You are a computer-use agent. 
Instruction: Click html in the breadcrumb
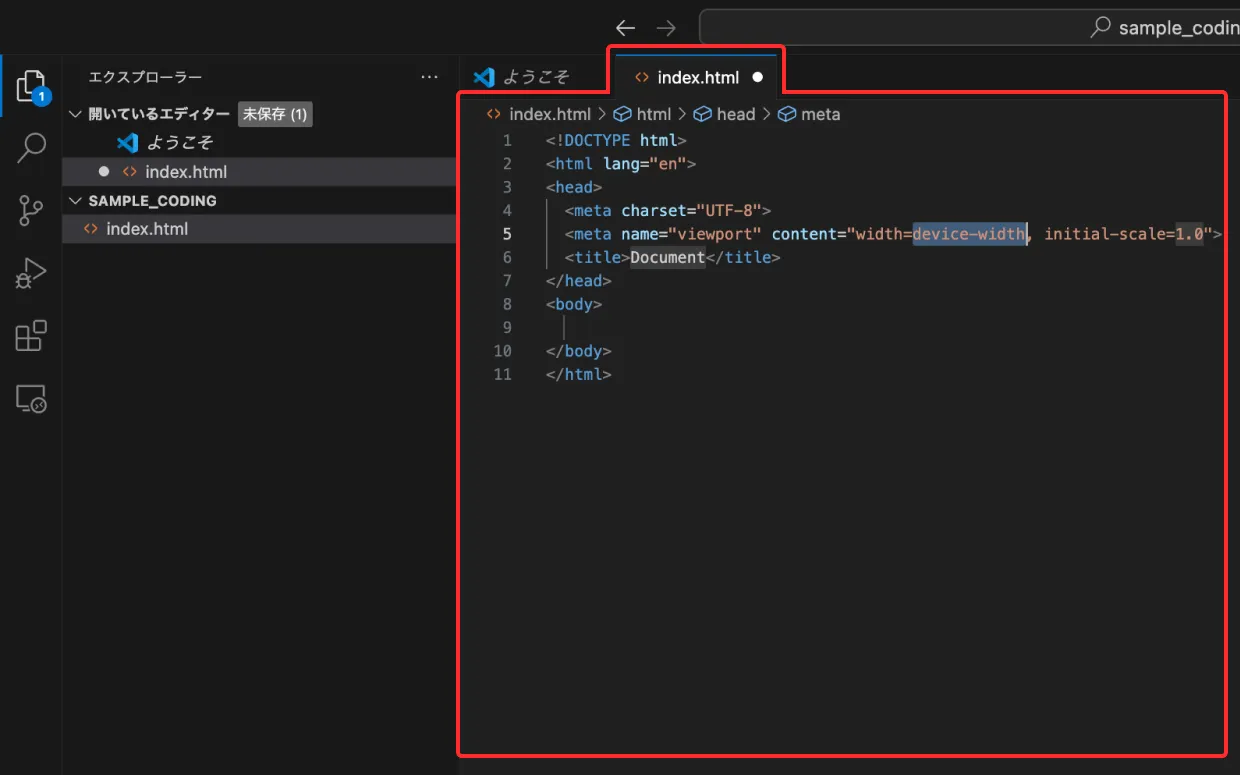click(654, 114)
